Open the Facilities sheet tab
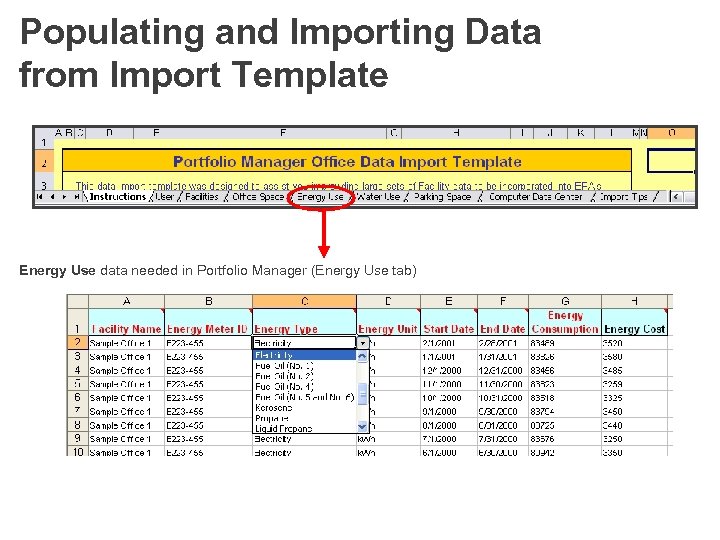The width and height of the screenshot is (720, 540). click(202, 197)
